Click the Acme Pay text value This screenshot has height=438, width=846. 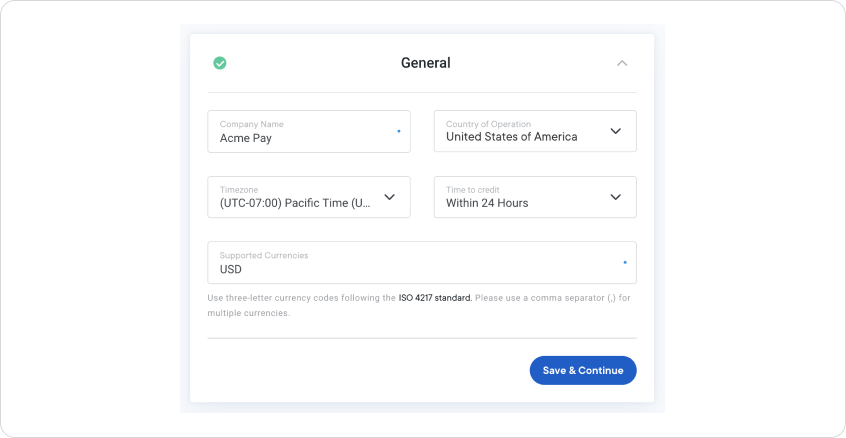pyautogui.click(x=246, y=138)
